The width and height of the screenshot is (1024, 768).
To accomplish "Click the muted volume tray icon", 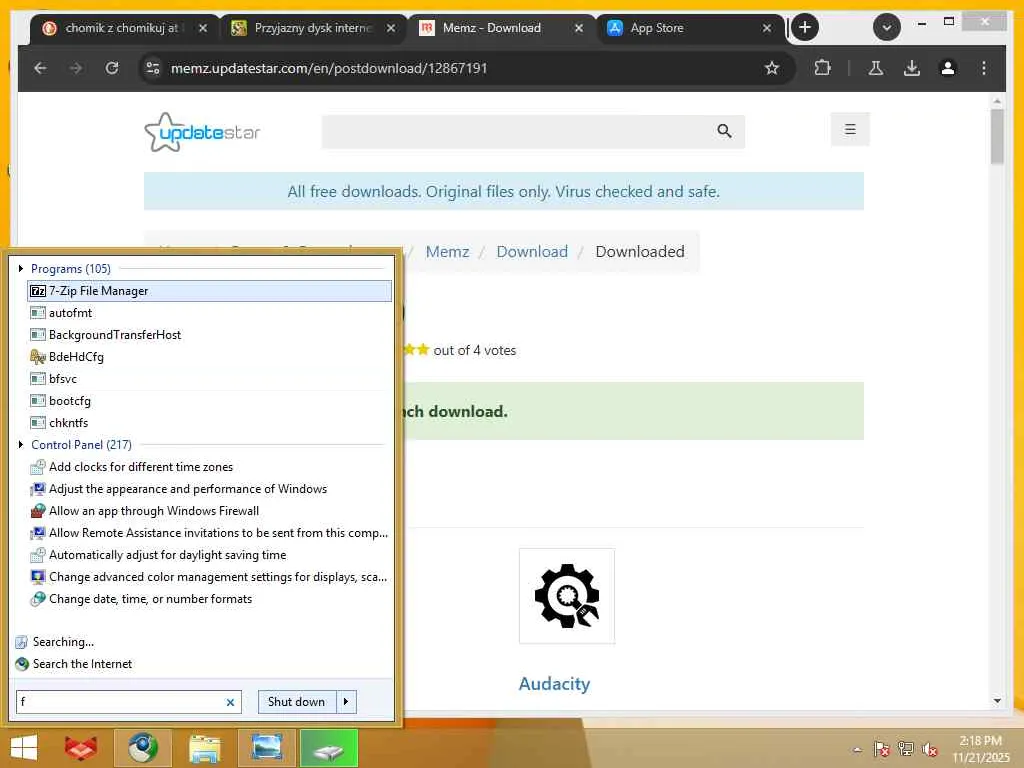I will (930, 749).
